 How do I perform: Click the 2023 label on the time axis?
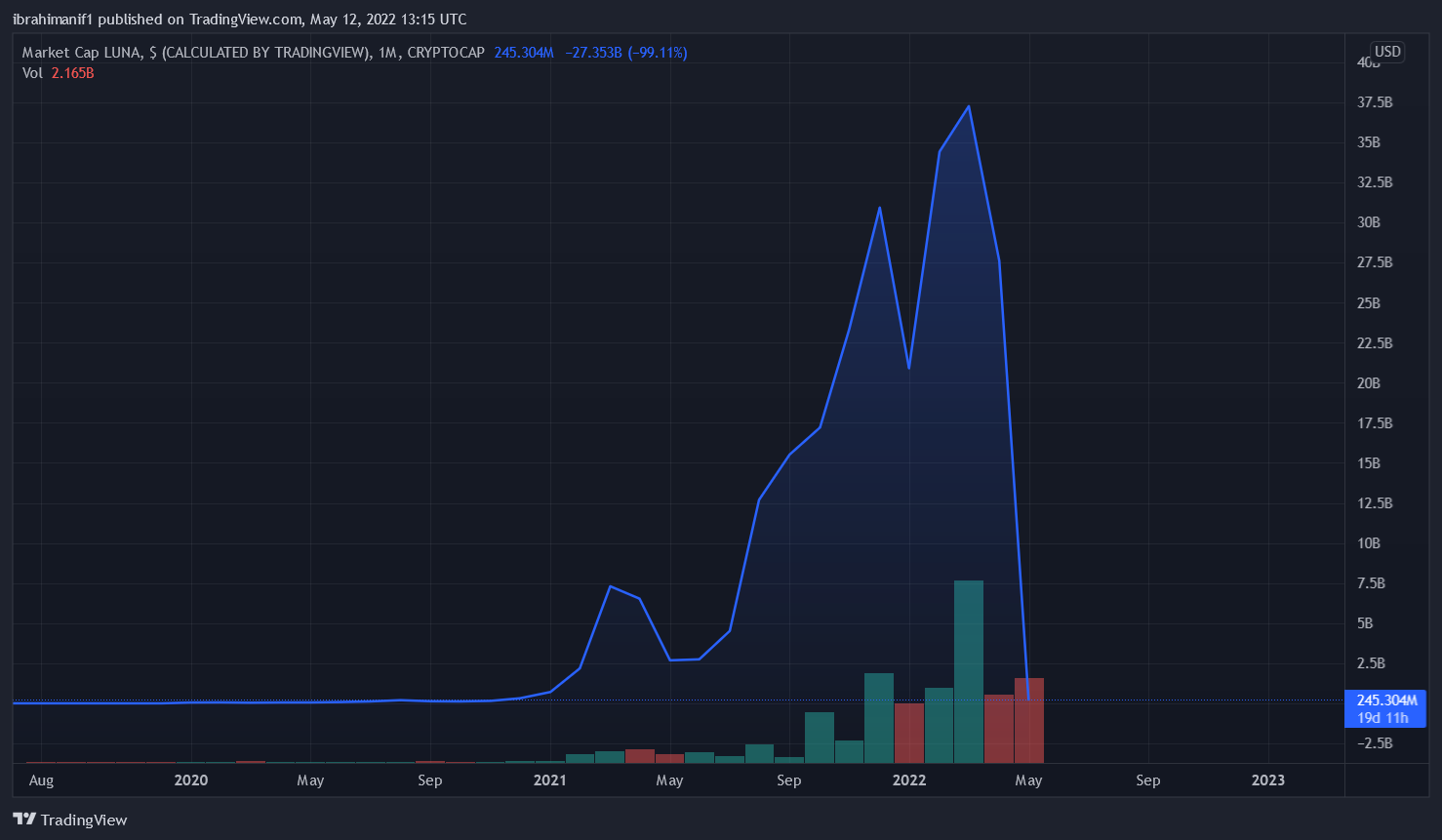[1268, 780]
